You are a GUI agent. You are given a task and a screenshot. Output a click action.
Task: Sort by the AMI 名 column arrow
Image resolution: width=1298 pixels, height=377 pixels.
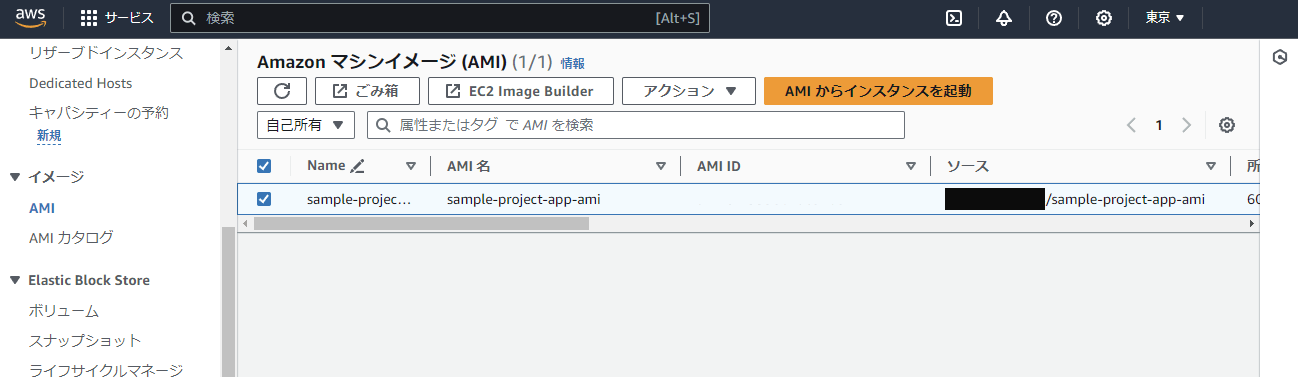(x=661, y=166)
